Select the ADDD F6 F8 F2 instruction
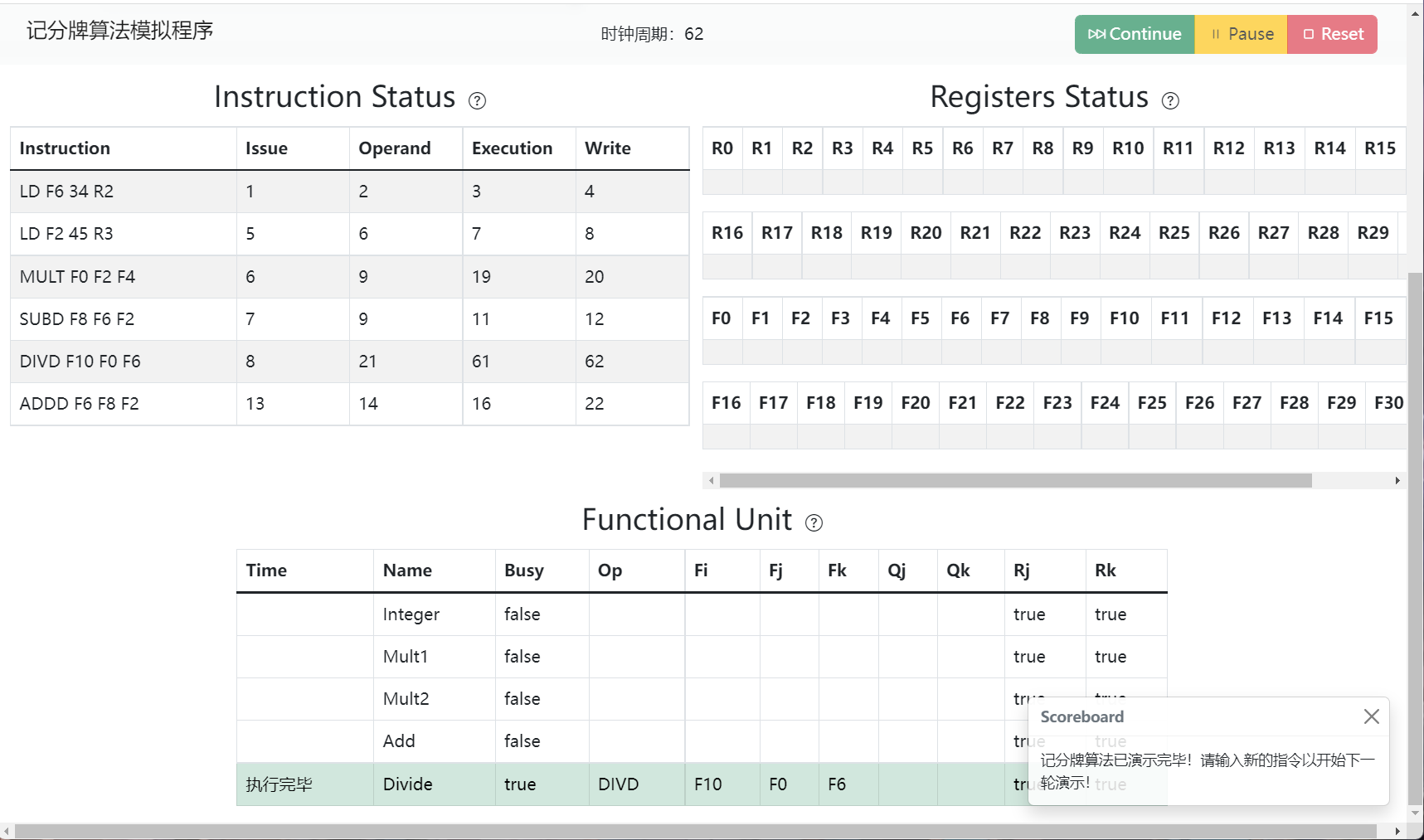The width and height of the screenshot is (1424, 840). coord(79,404)
